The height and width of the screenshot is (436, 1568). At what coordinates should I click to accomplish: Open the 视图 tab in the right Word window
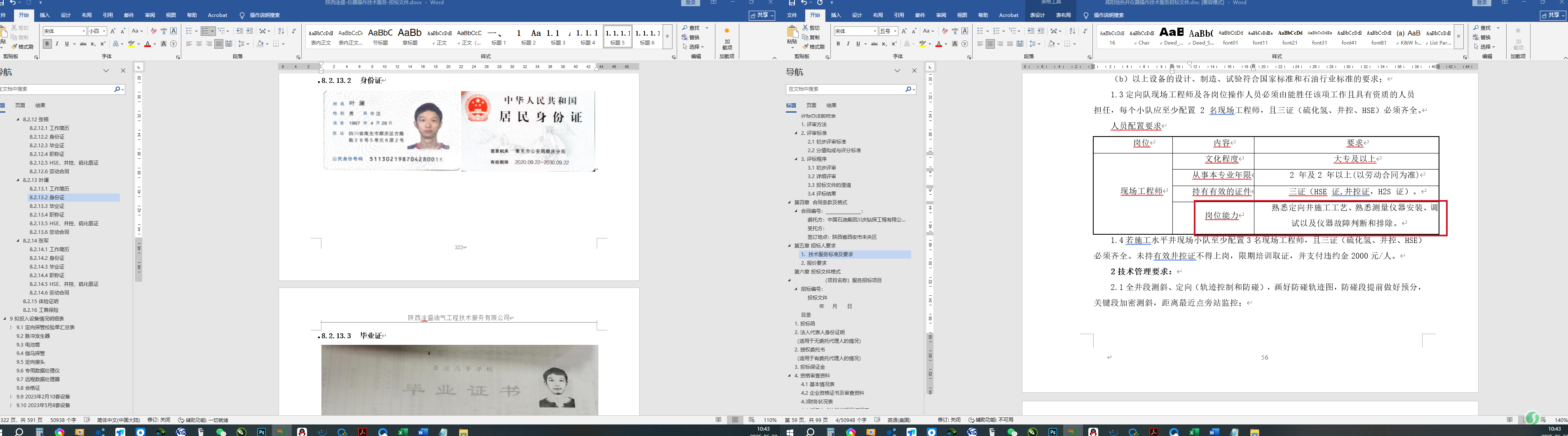(962, 15)
